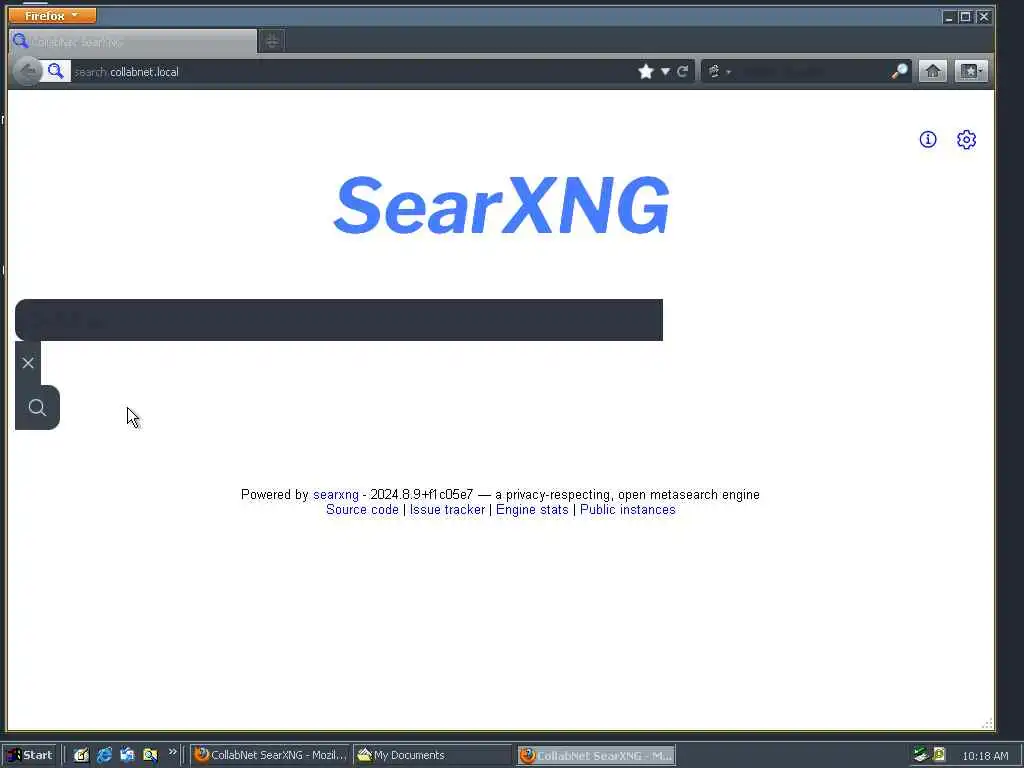Click the yellow system tray icon
The width and height of the screenshot is (1024, 768).
pyautogui.click(x=939, y=754)
